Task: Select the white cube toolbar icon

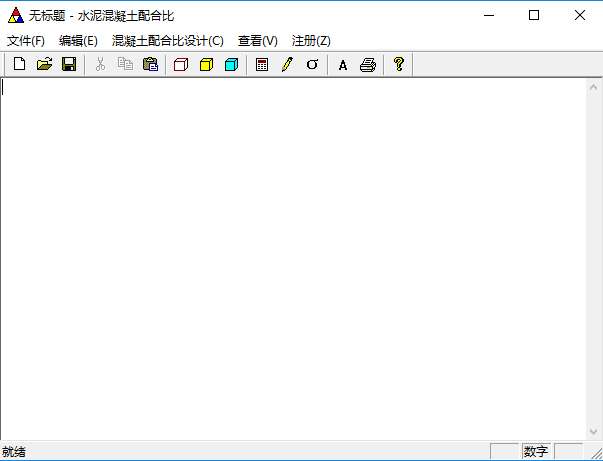Action: click(x=181, y=64)
